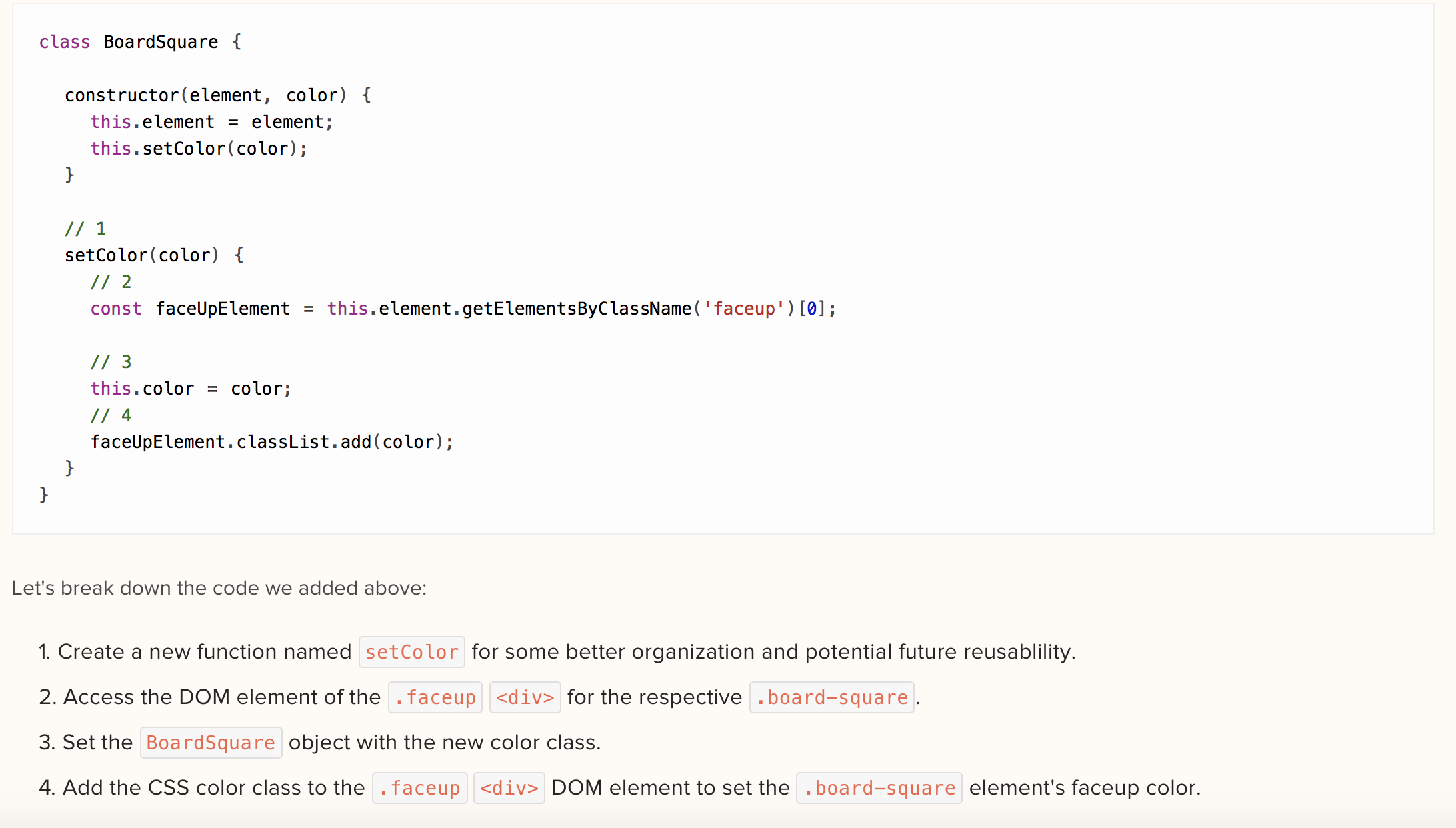Click the setColor(color) method definition
Viewport: 1456px width, 828px height.
tap(154, 255)
